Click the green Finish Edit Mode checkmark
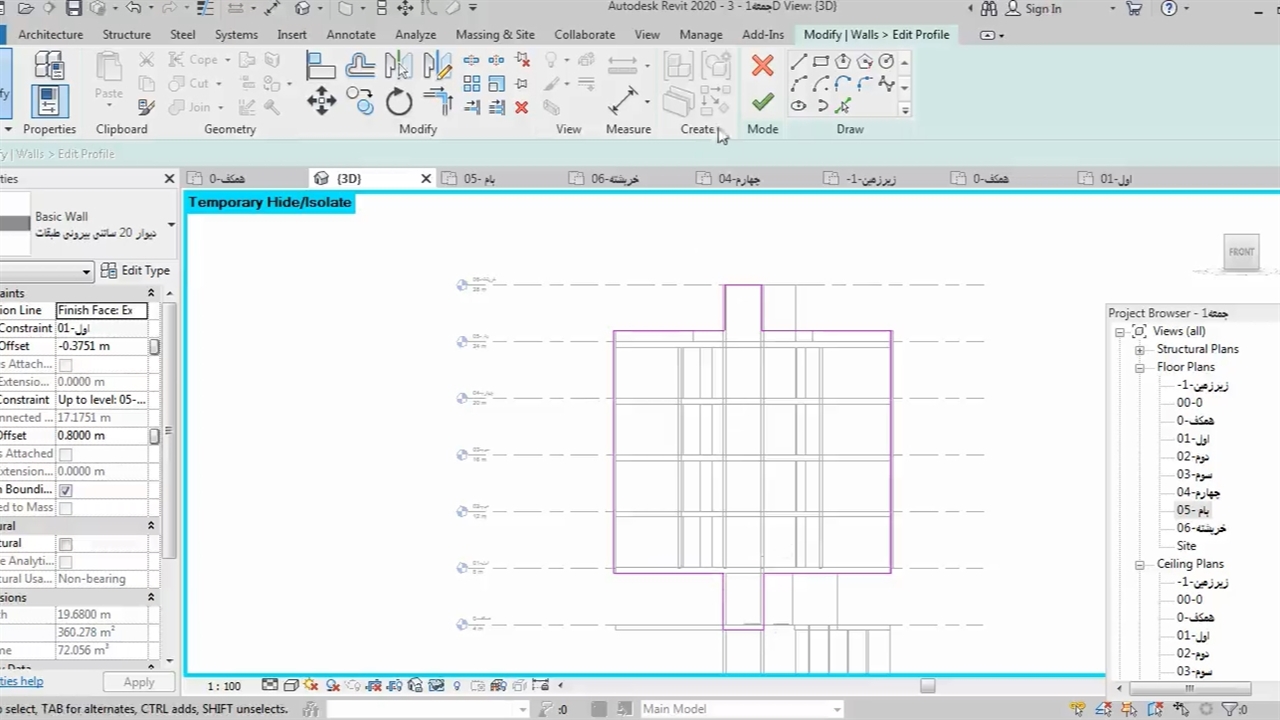Viewport: 1280px width, 720px height. pyautogui.click(x=762, y=102)
